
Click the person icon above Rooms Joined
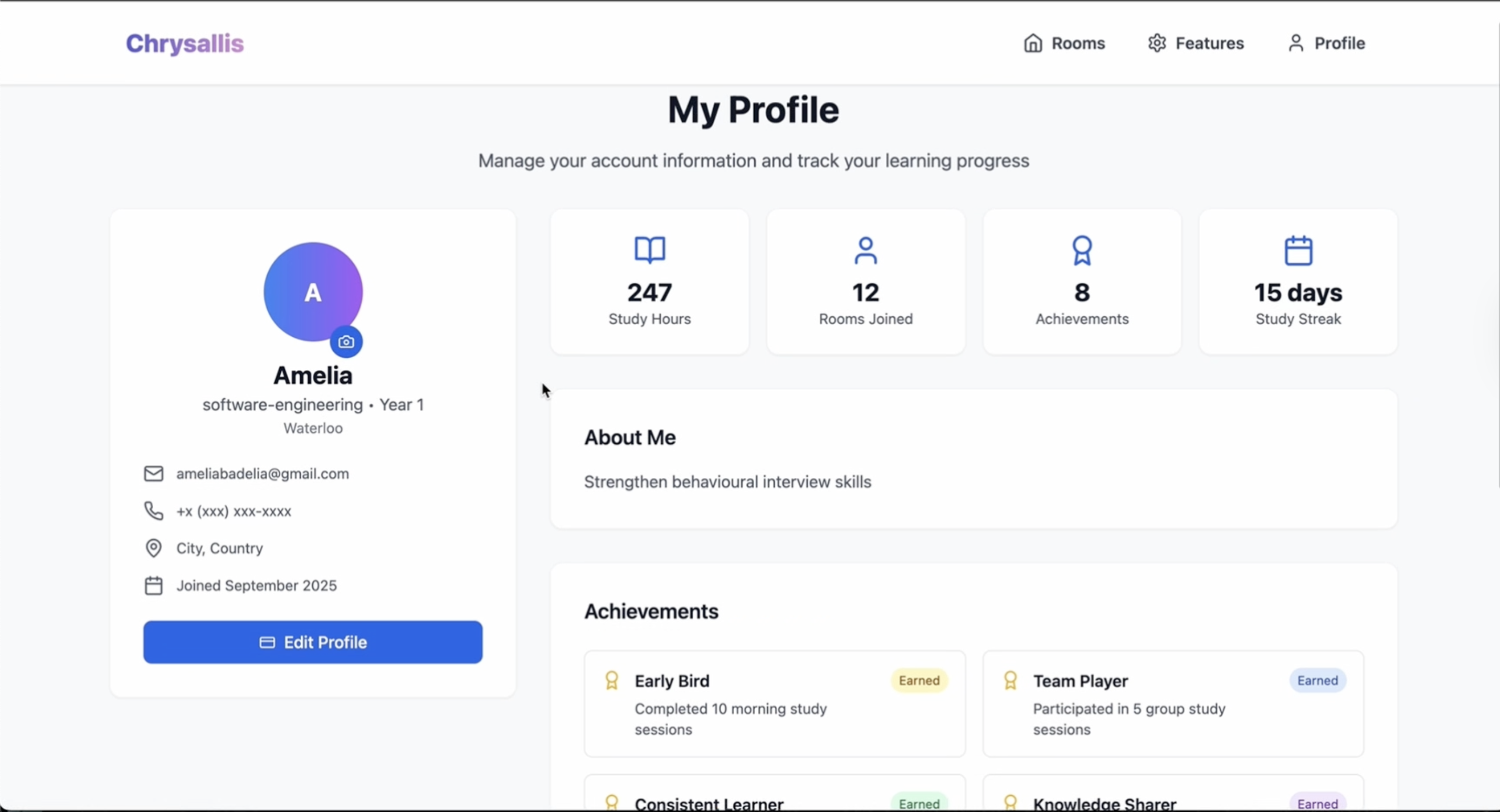[x=865, y=250]
